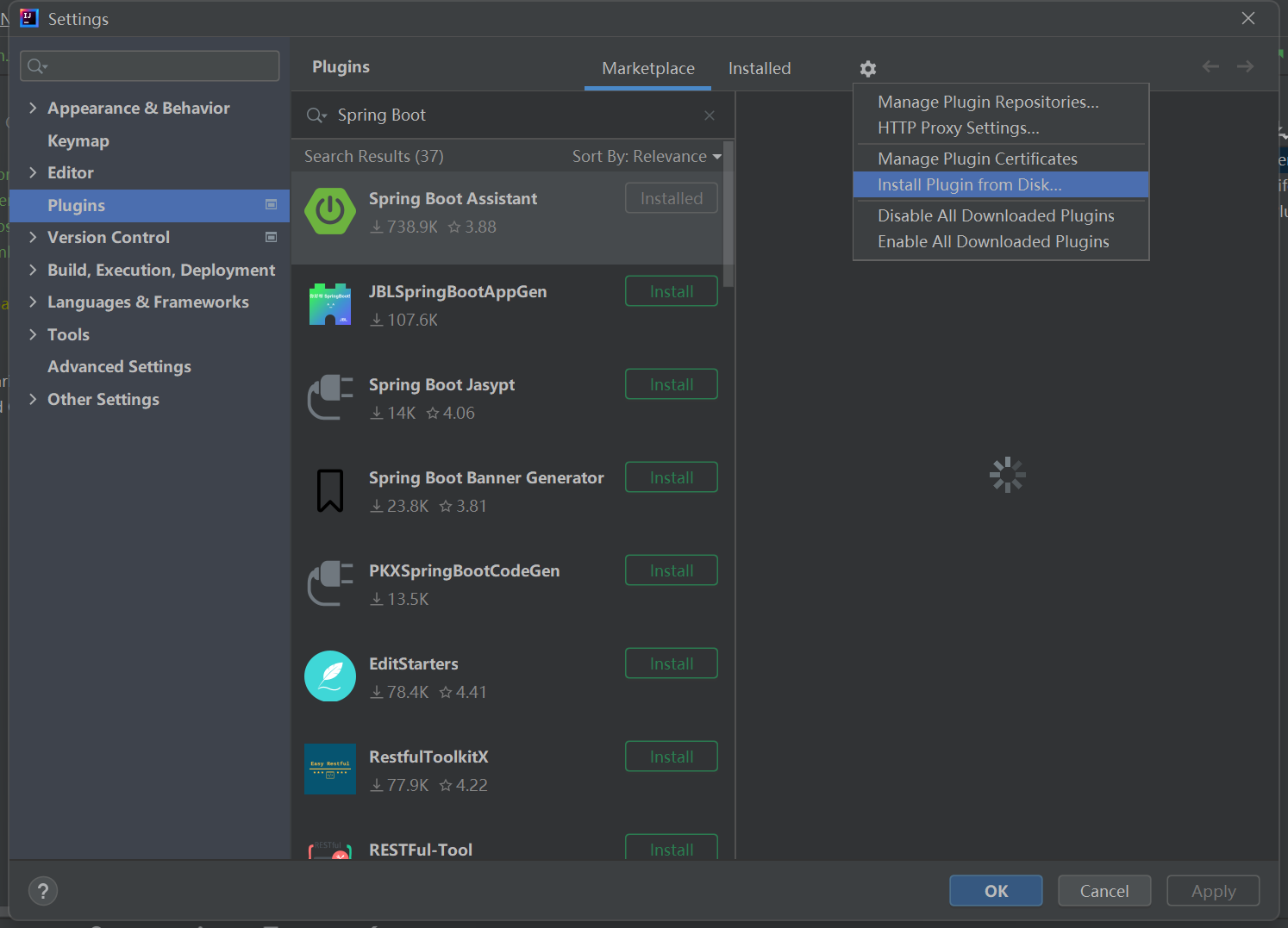
Task: Select the Spring Boot Assistant plugin name
Action: coord(453,198)
